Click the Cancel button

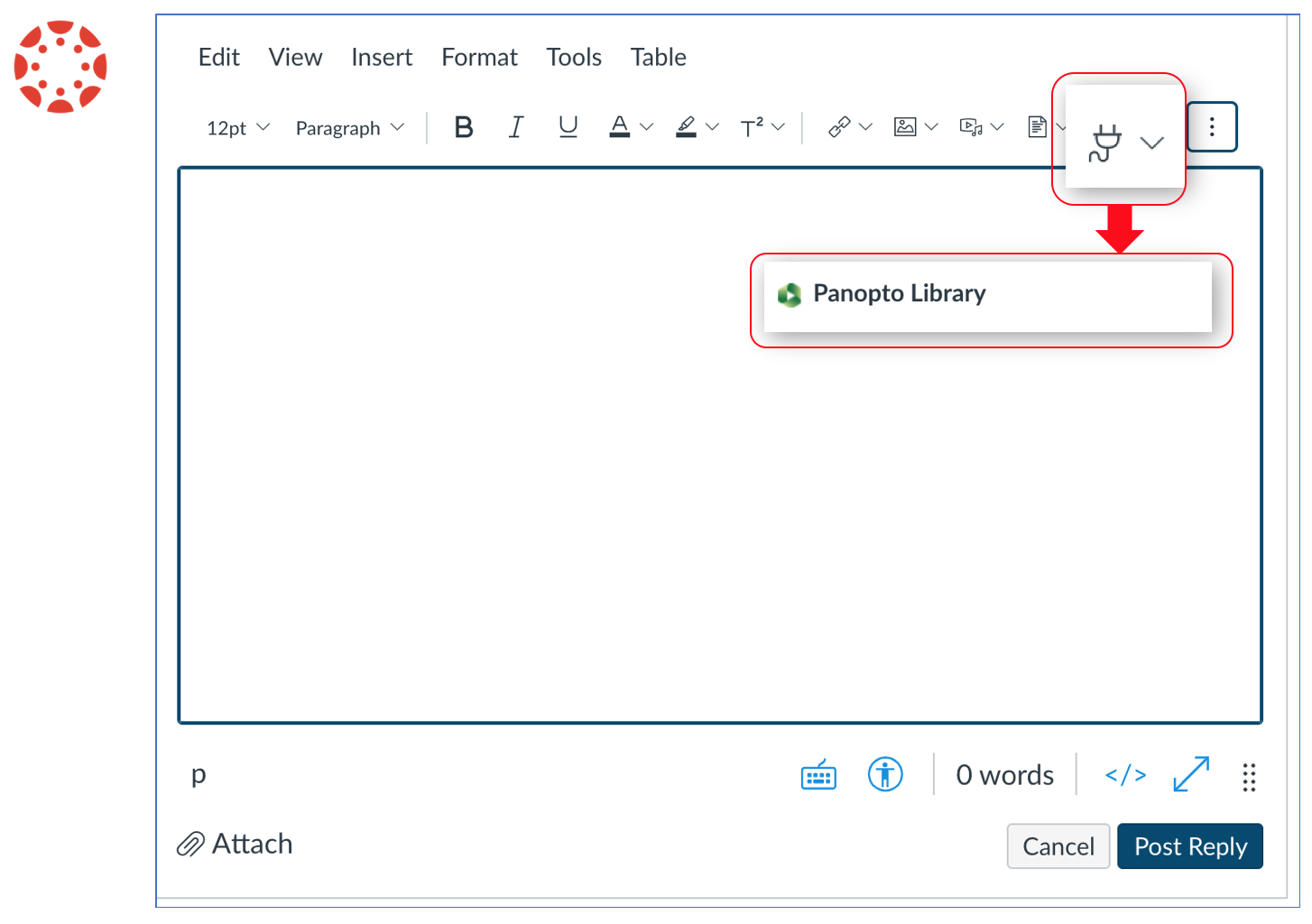click(x=1058, y=846)
